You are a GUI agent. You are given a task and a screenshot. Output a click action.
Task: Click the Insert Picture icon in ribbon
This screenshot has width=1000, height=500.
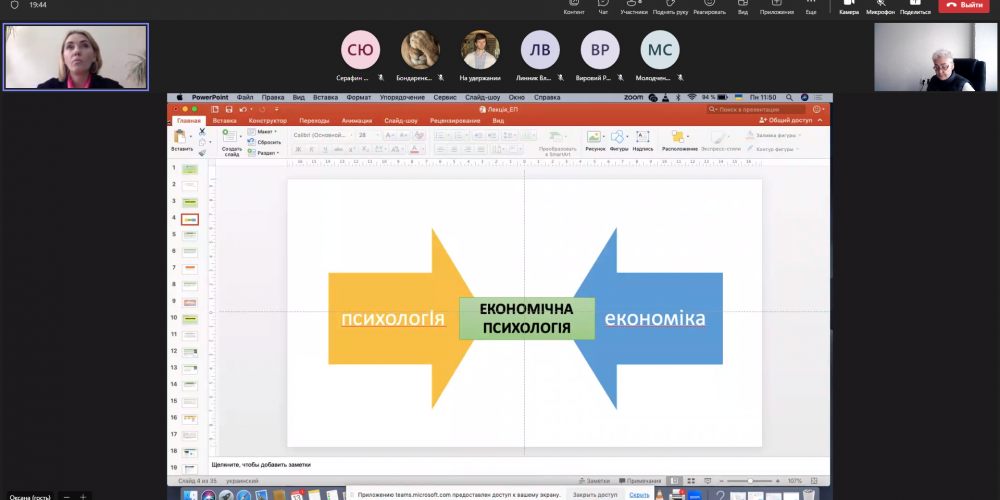[595, 137]
